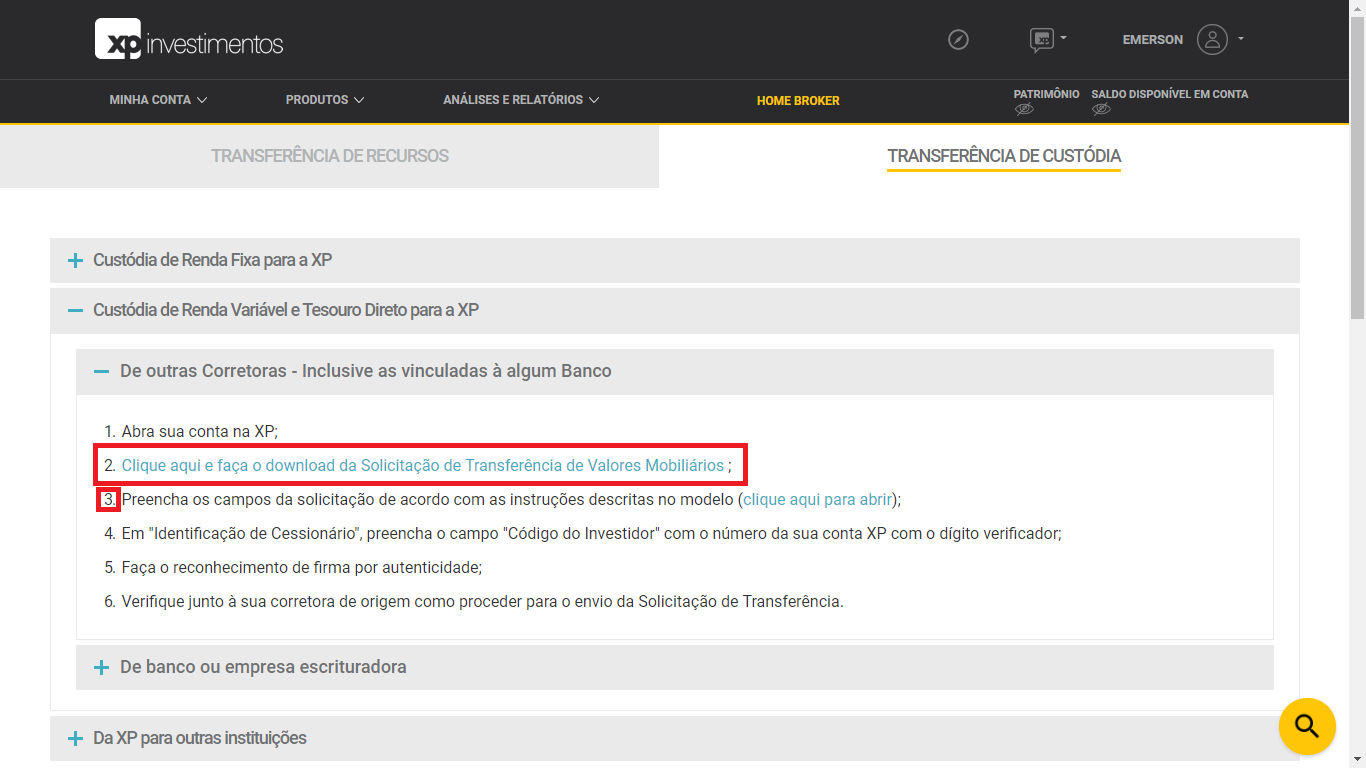Open the EMERSON account dropdown arrow
Screen dimensions: 1366x768
[x=1241, y=40]
